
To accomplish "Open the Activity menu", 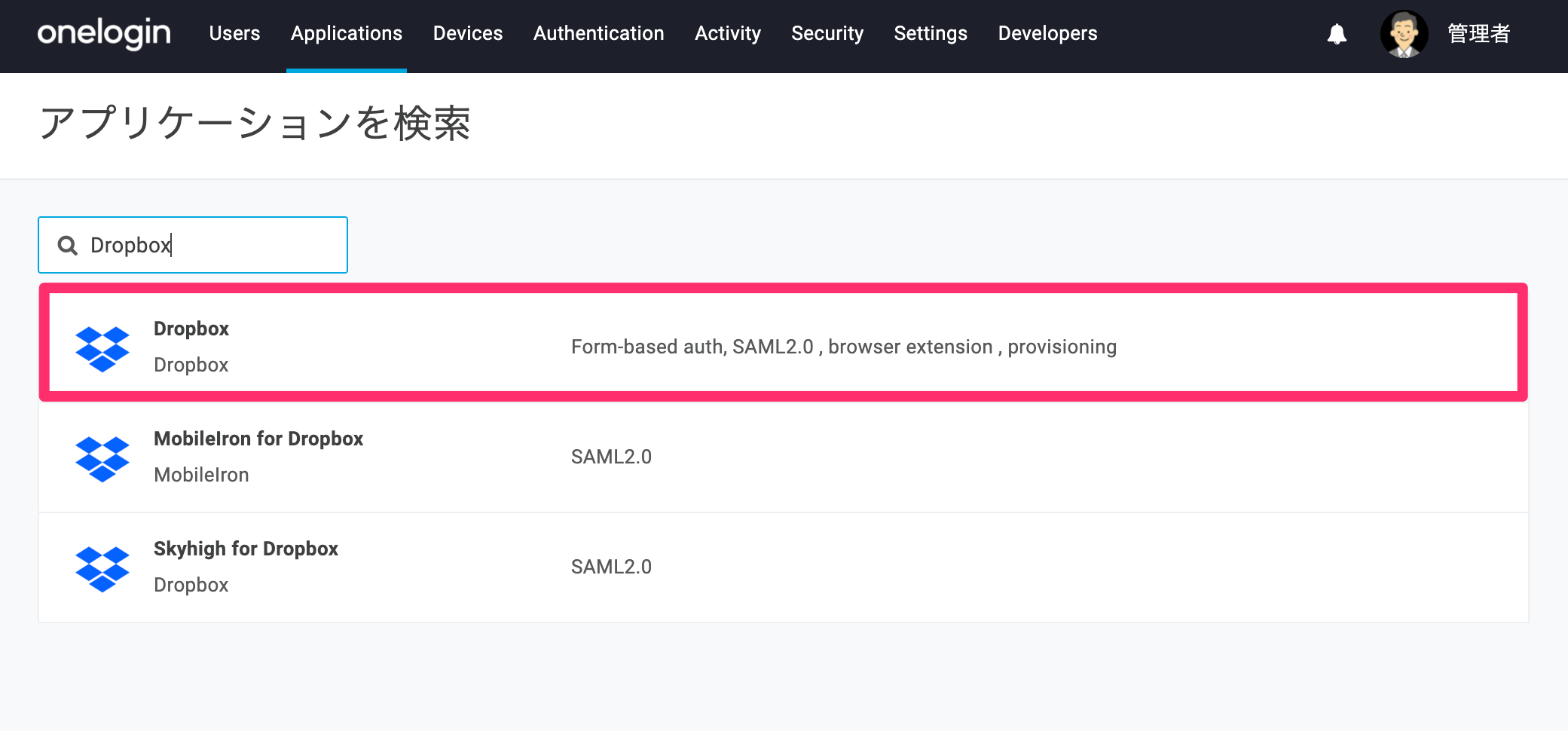I will tap(728, 33).
